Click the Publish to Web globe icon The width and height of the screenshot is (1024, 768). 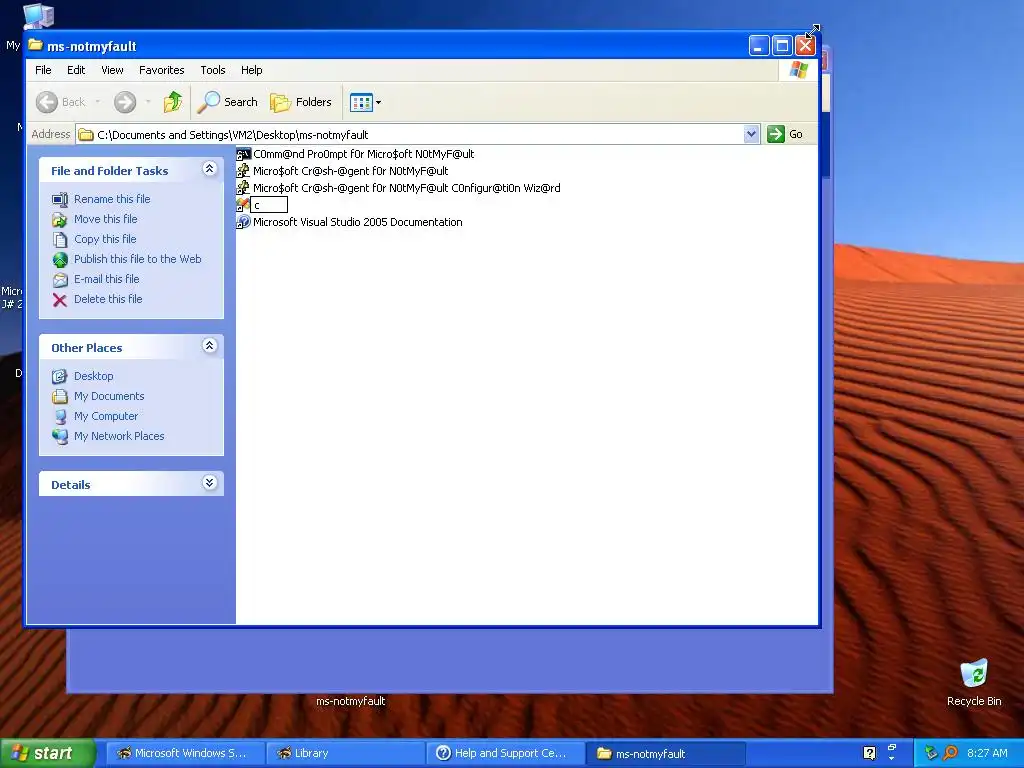pos(60,260)
